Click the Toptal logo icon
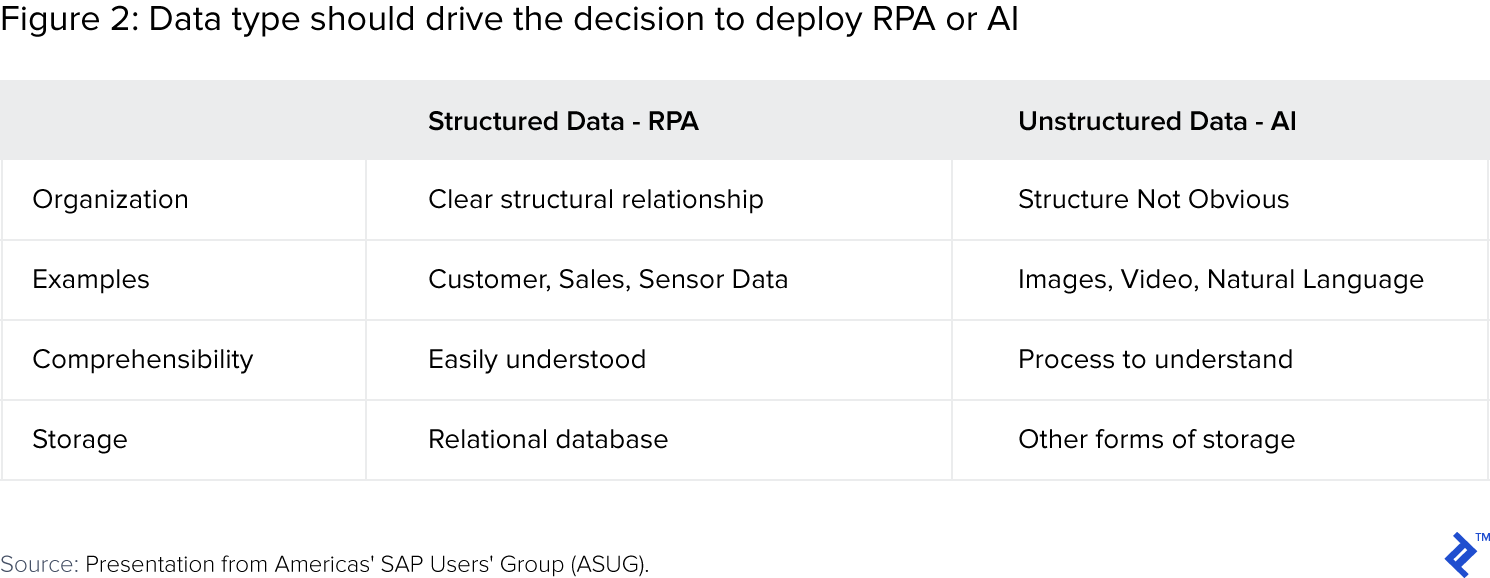Screen dimensions: 1490x578 (x=1459, y=554)
